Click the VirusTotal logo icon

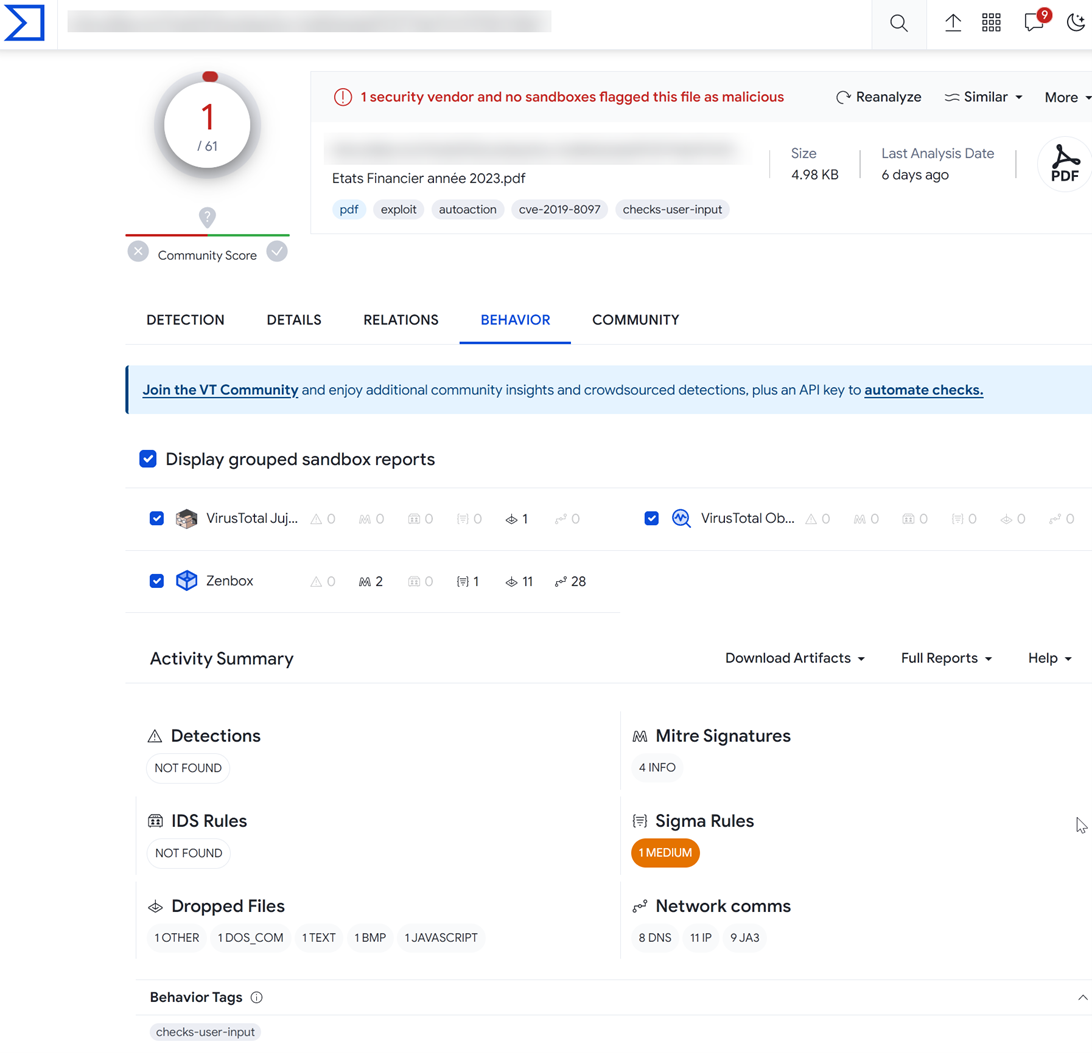[24, 23]
